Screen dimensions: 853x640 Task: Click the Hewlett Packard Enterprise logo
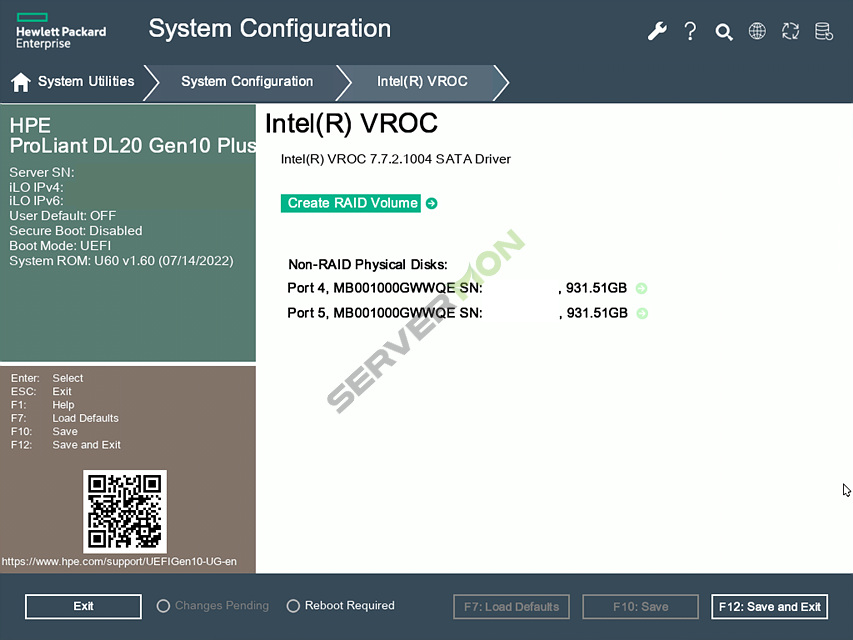tap(61, 32)
